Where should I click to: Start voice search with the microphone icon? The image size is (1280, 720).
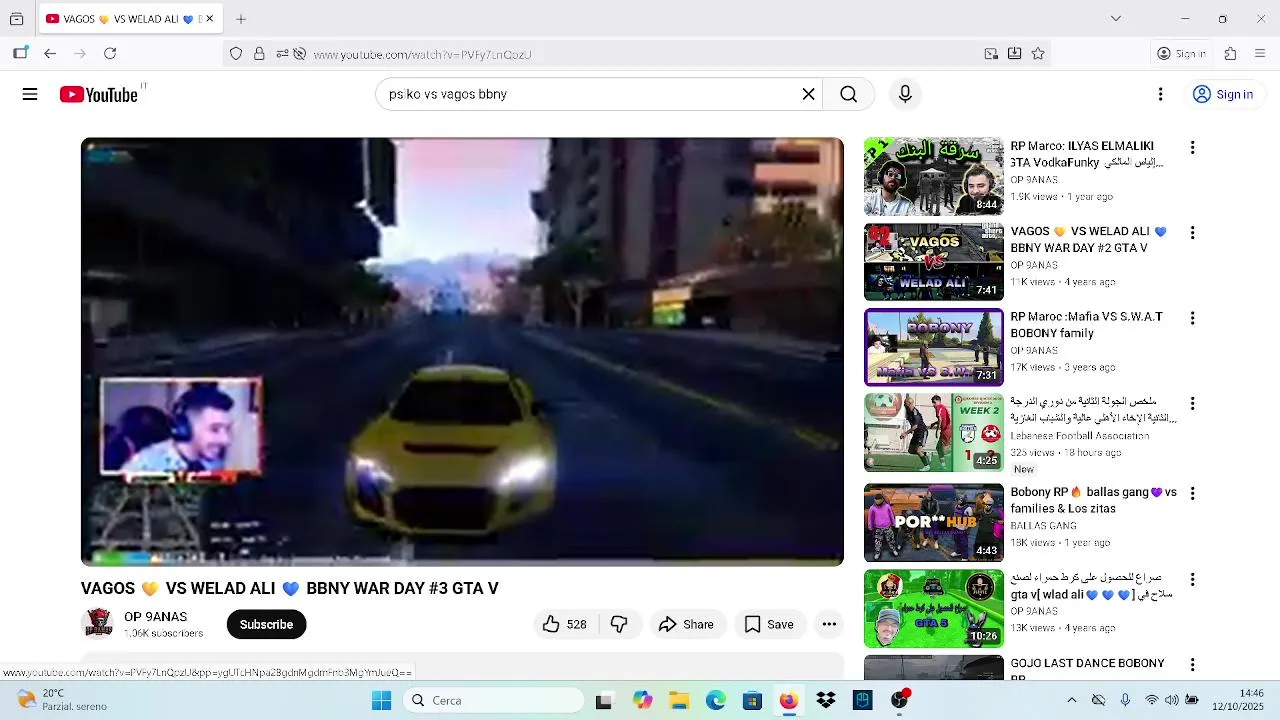click(x=905, y=94)
